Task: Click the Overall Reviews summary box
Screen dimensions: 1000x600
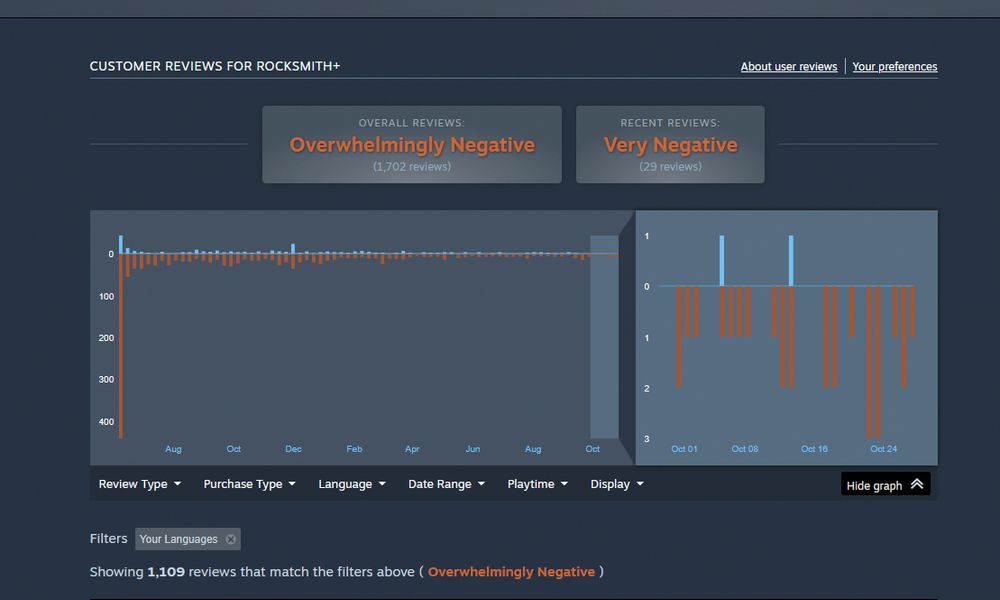Action: pos(412,145)
